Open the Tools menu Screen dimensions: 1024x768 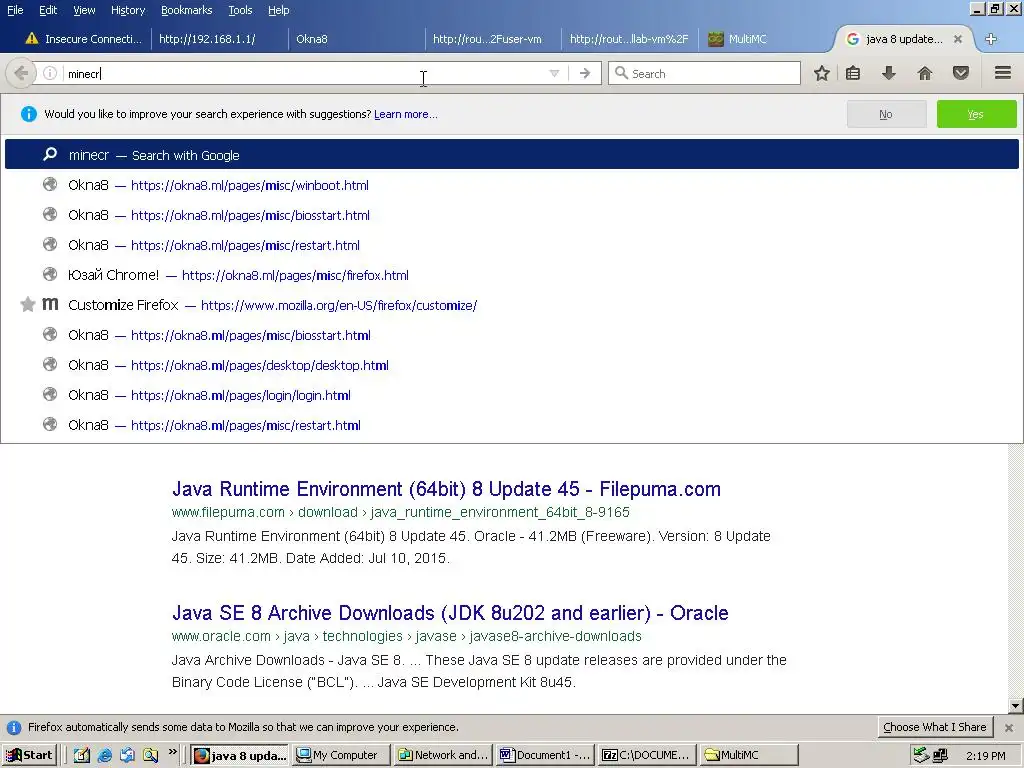point(240,10)
